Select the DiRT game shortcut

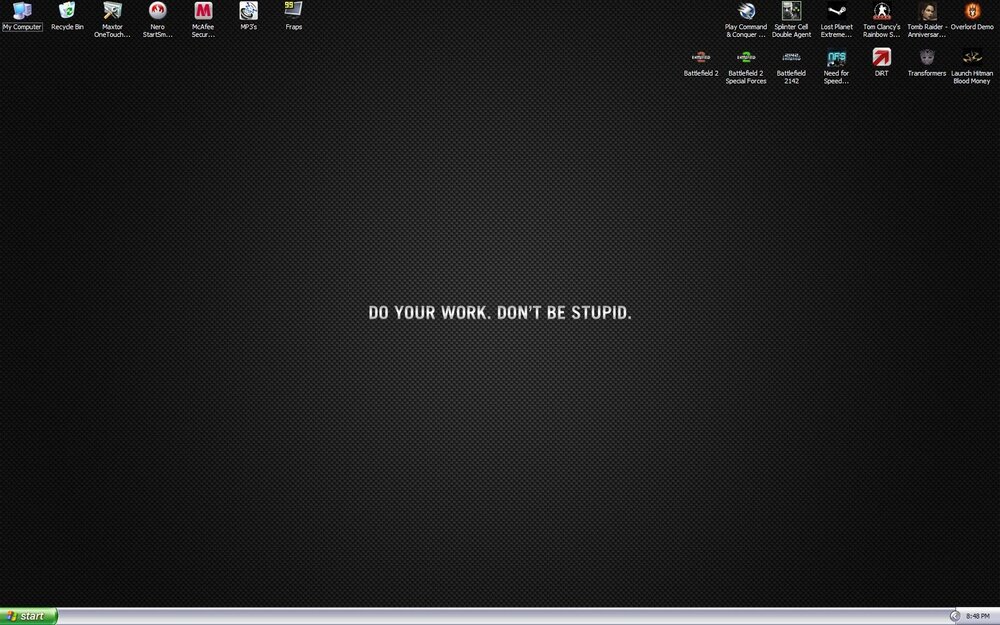(881, 58)
